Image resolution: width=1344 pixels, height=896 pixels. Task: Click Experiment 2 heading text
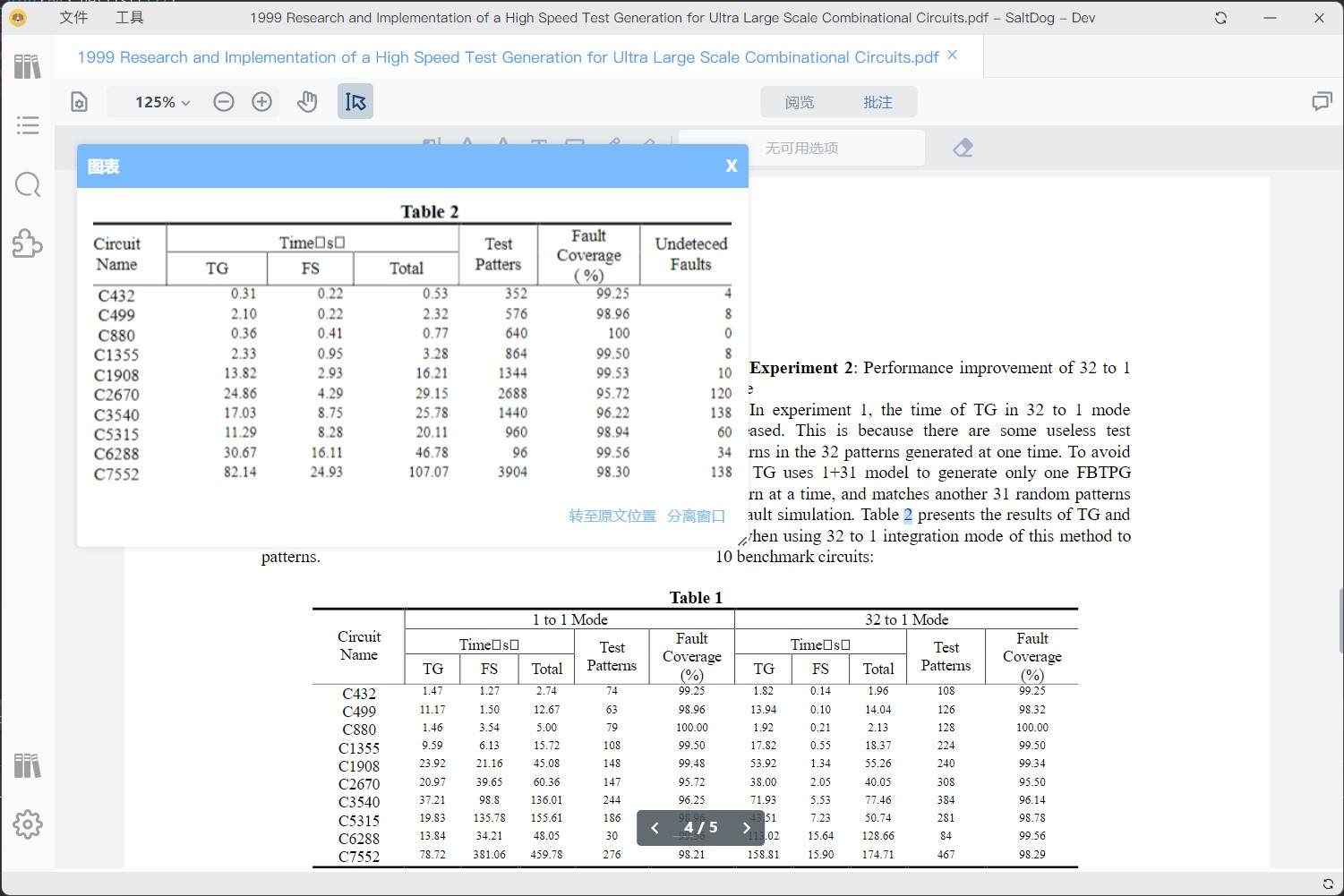click(x=802, y=368)
